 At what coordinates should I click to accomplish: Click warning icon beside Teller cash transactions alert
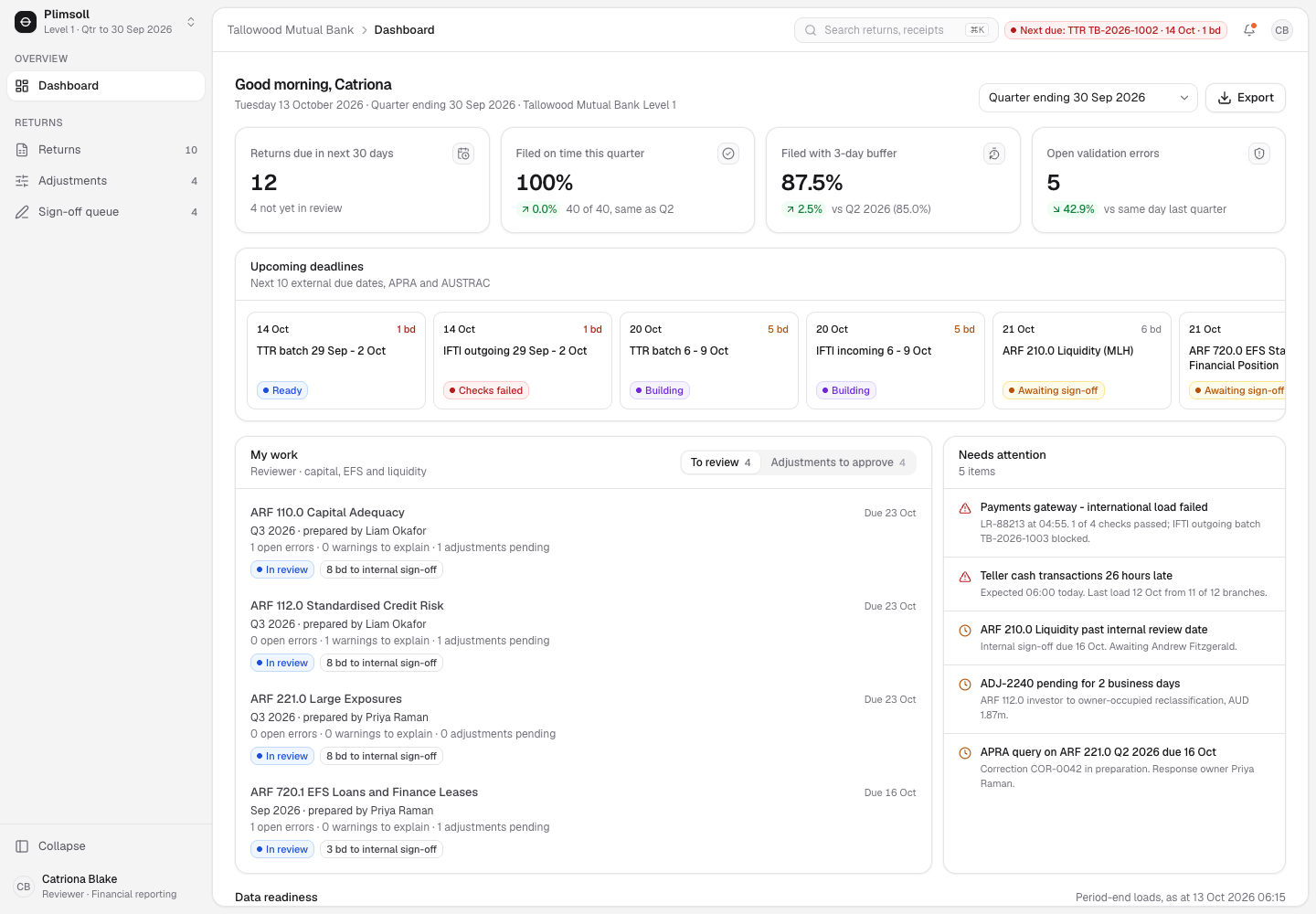click(x=965, y=577)
